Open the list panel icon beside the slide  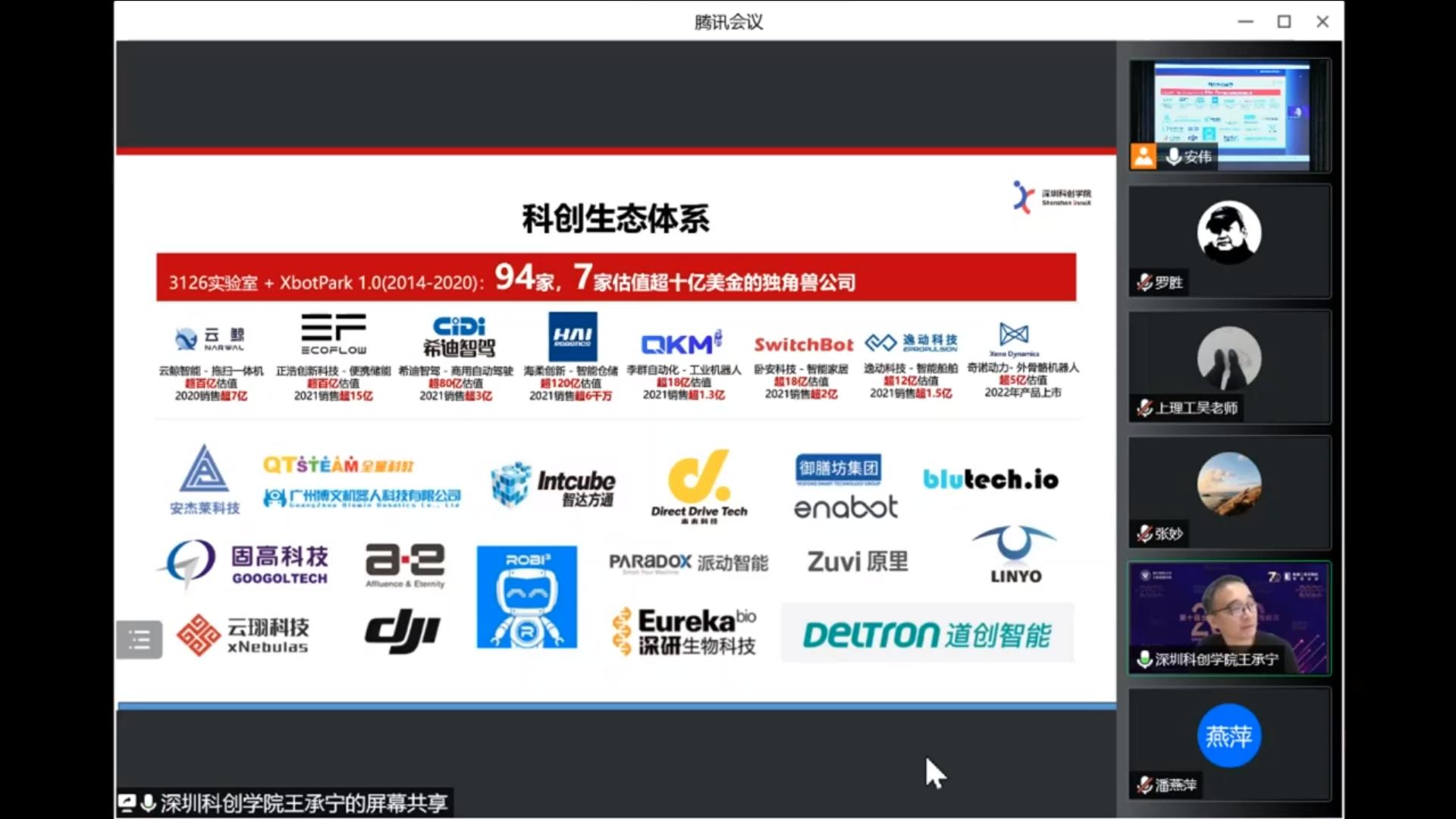[x=140, y=639]
